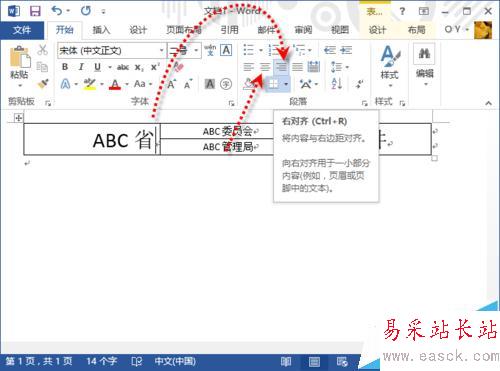Image resolution: width=500 pixels, height=371 pixels.
Task: Apply Distributed alignment to the paragraph
Action: click(313, 67)
